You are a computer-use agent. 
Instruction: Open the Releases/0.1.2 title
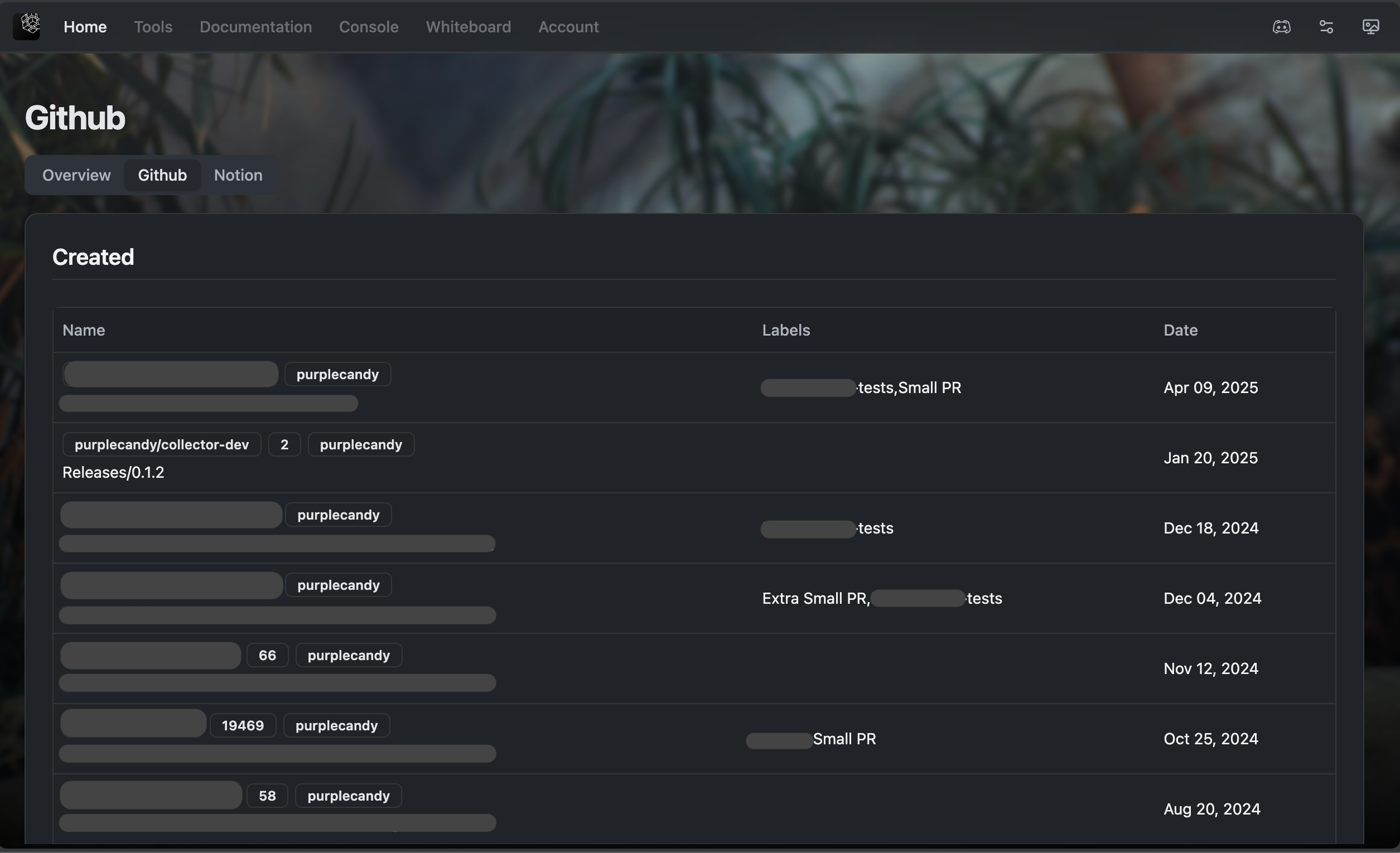(x=113, y=473)
